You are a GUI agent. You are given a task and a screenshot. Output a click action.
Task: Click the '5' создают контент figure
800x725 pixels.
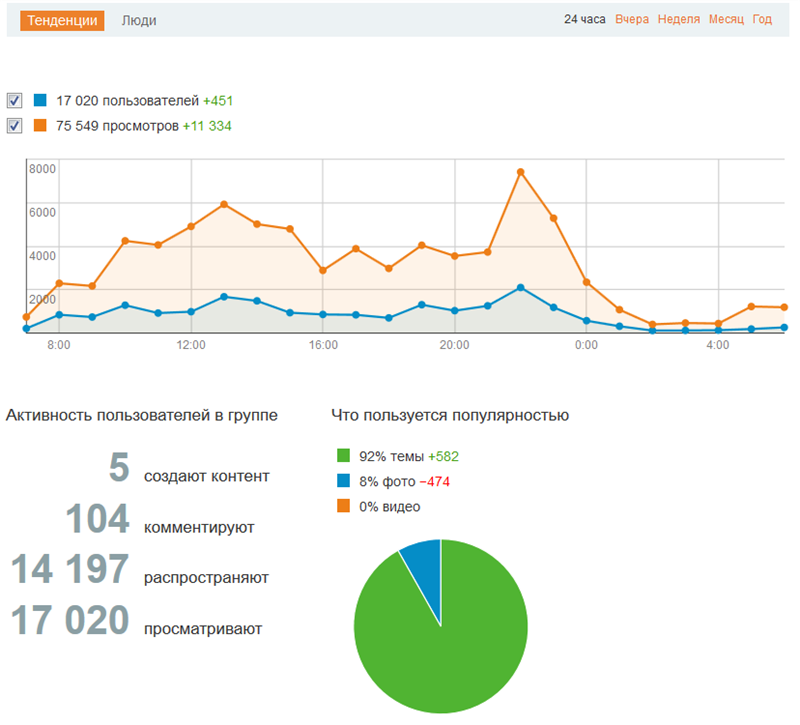pos(119,467)
